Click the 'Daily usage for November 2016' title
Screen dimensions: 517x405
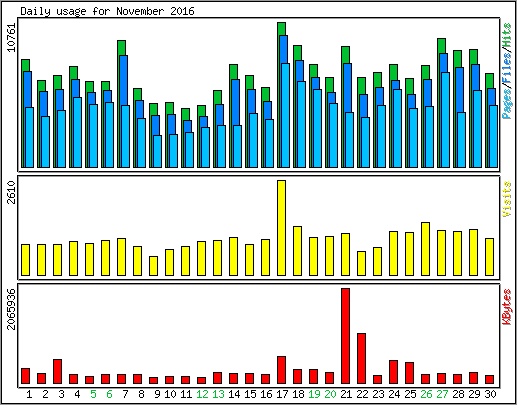pos(107,11)
